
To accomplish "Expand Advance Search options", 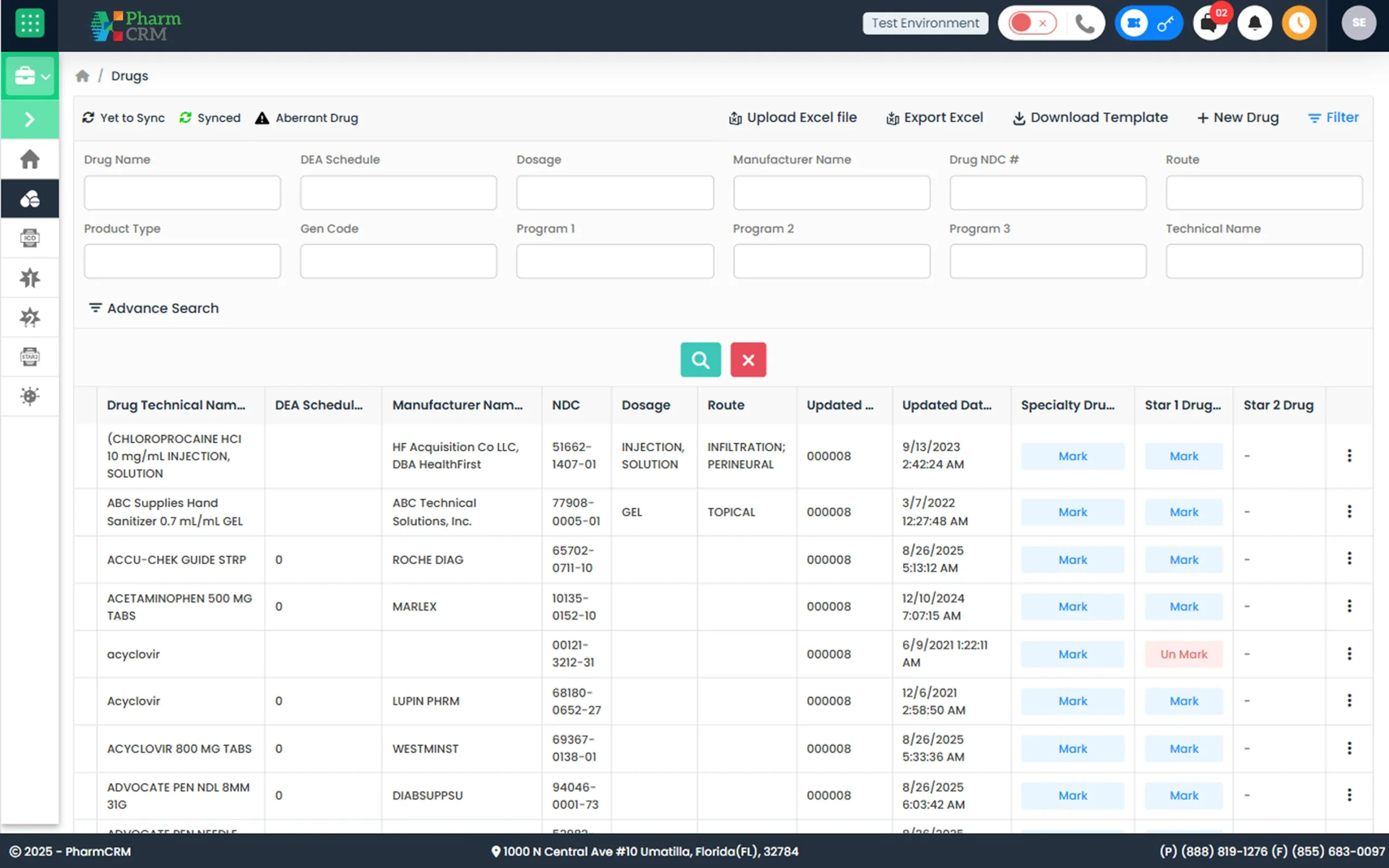I will (x=154, y=308).
